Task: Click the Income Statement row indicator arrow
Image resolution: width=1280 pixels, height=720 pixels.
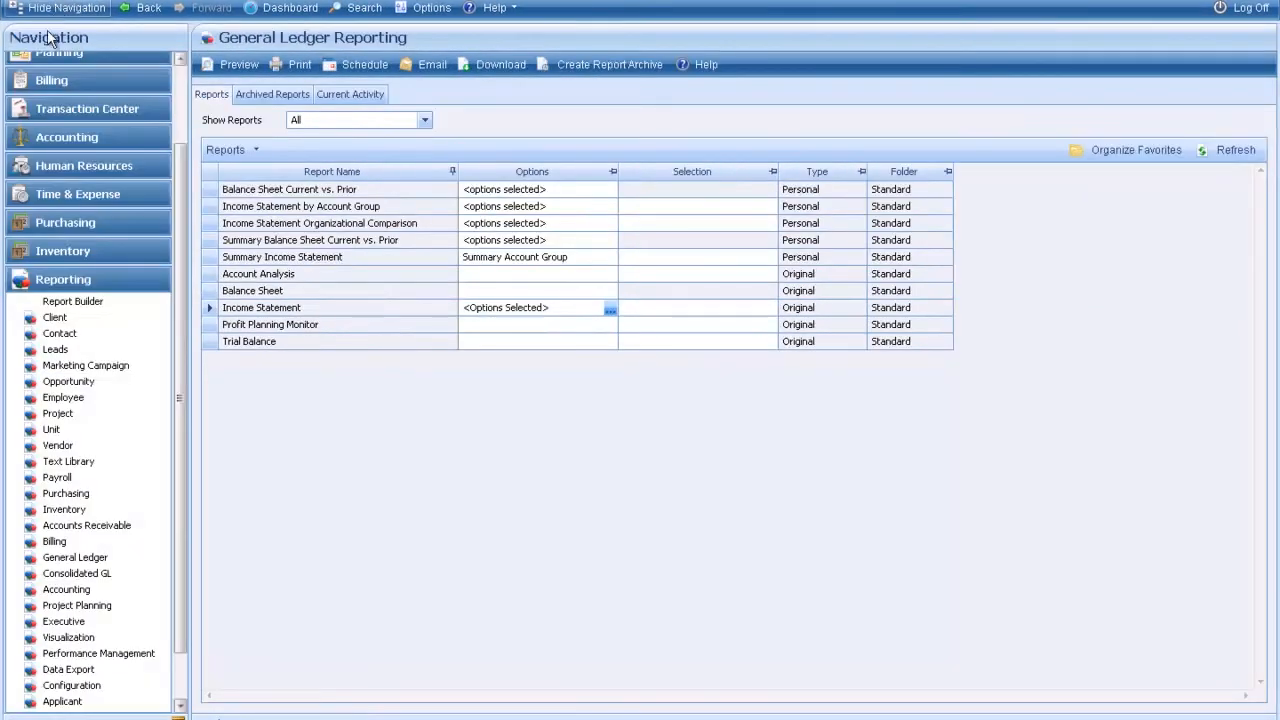Action: coord(210,308)
